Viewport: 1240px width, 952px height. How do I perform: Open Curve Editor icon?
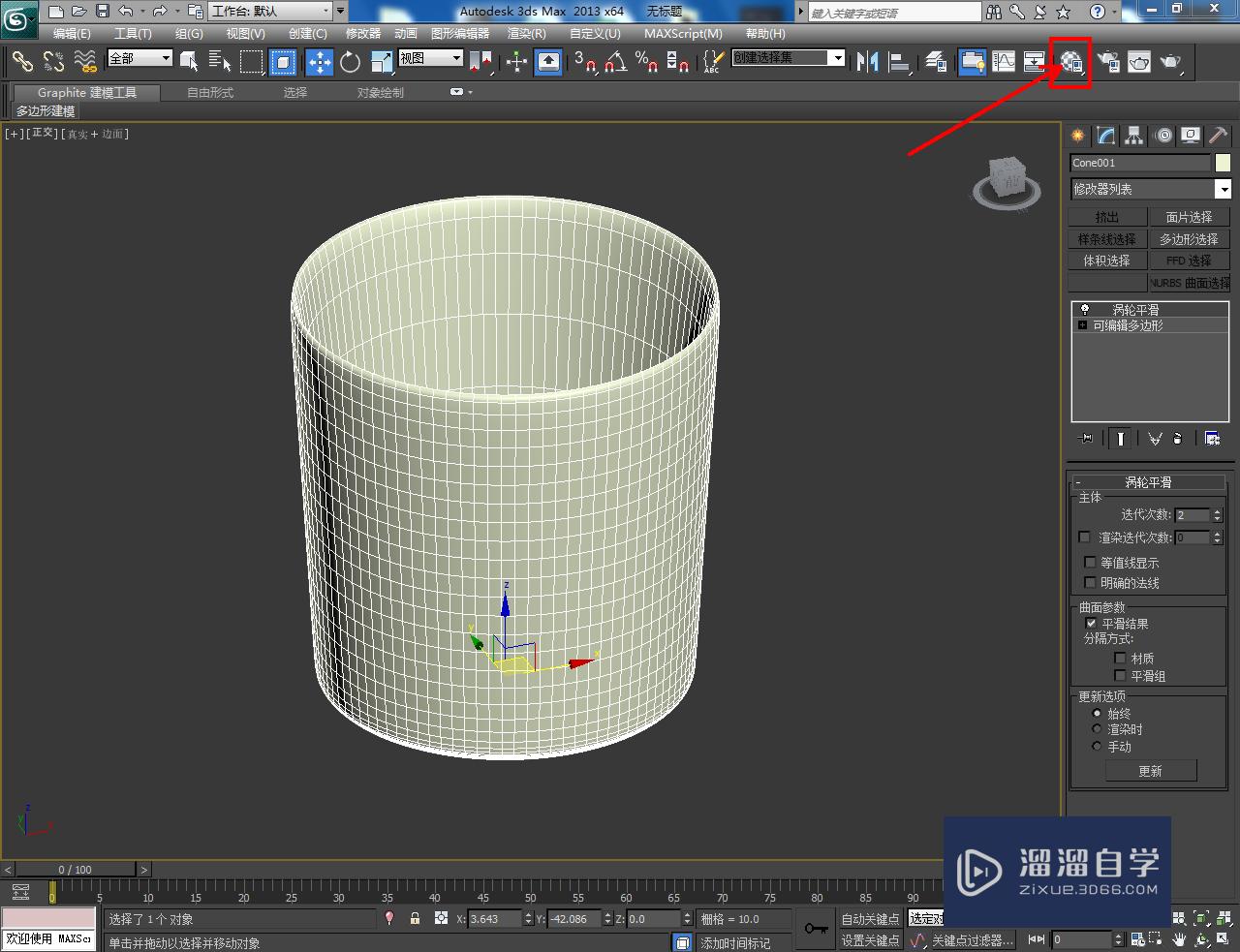click(x=1004, y=62)
